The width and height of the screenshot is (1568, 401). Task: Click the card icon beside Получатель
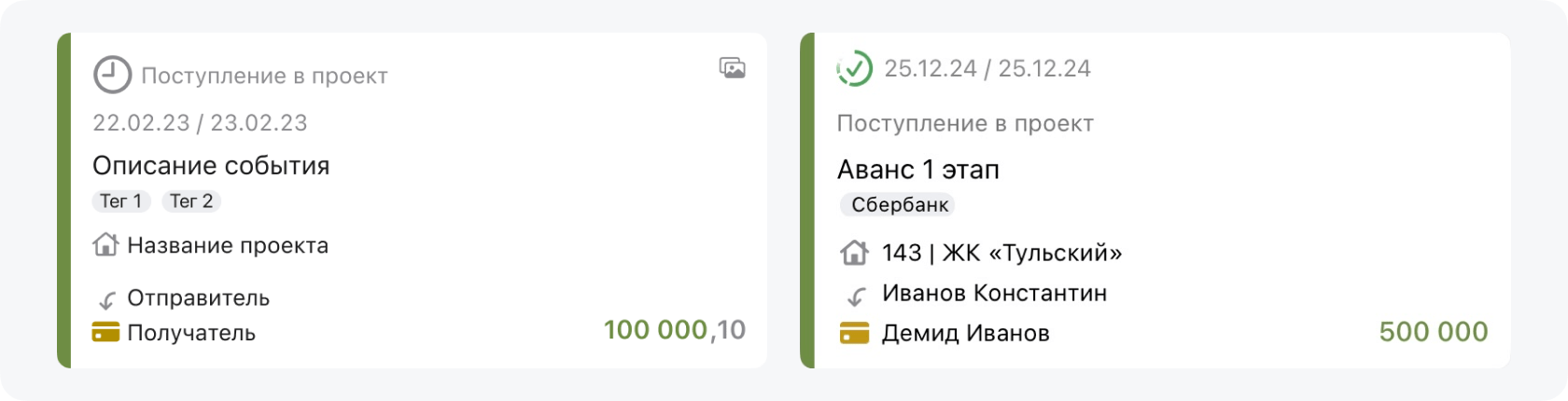[106, 333]
